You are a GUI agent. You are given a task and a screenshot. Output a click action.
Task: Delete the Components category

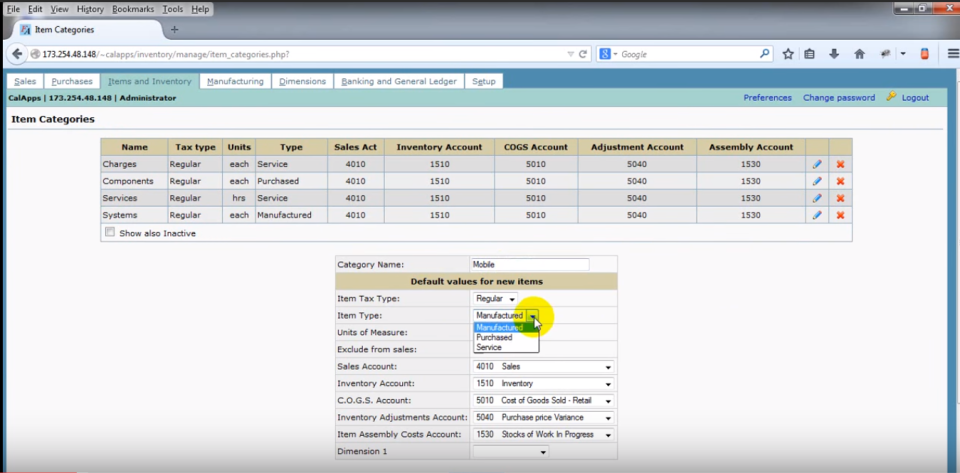click(x=840, y=181)
